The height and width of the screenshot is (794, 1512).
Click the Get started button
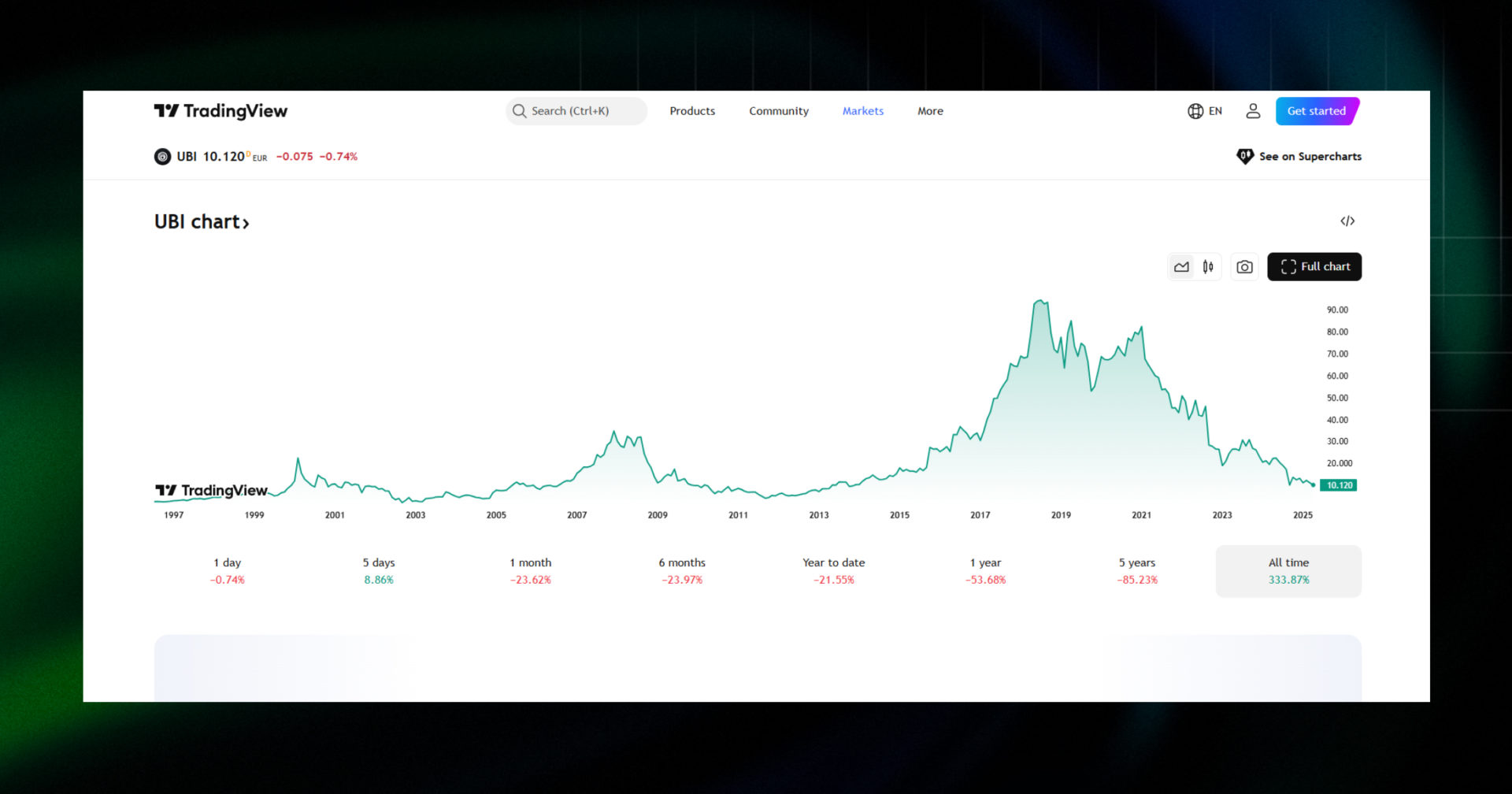click(1316, 111)
